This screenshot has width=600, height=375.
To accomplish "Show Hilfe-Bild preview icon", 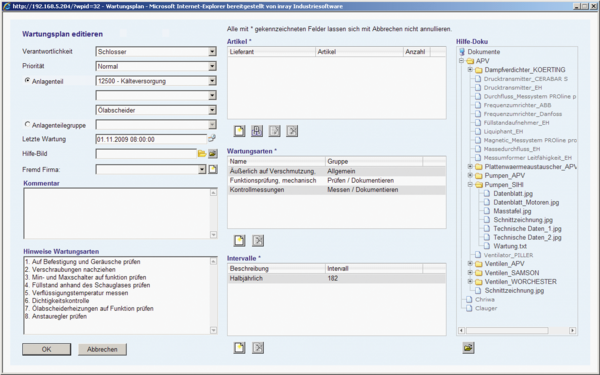I will 213,154.
